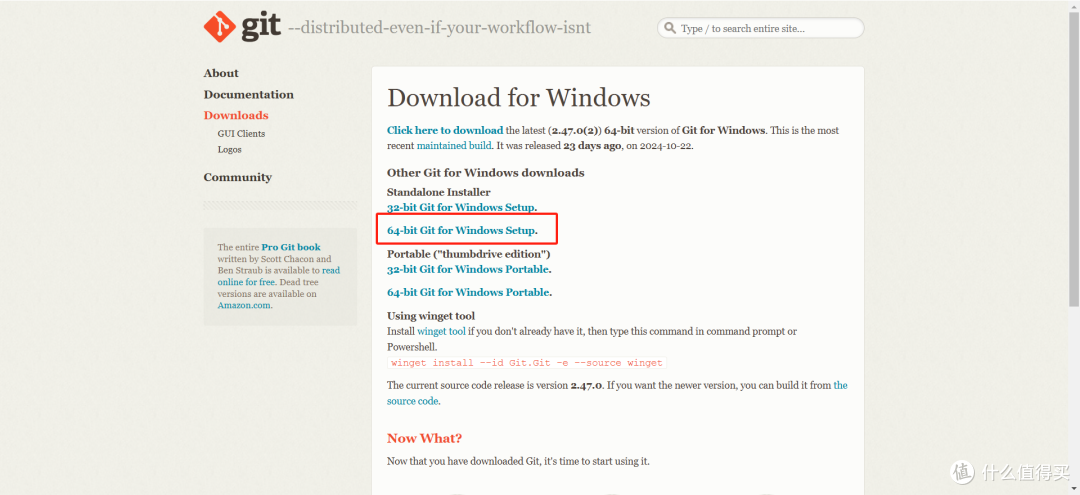Click the 'Using winget tool' heading

[x=431, y=316]
